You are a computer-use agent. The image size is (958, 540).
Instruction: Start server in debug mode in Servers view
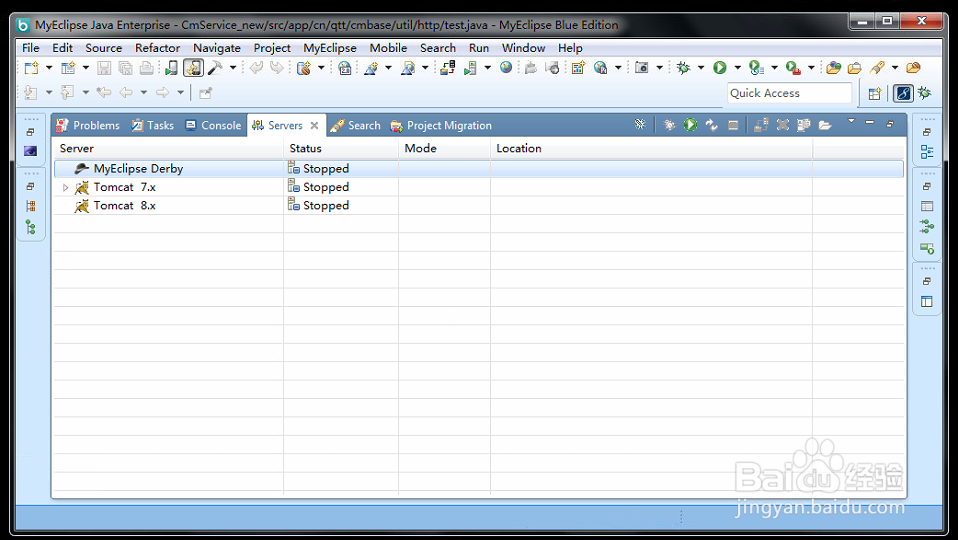(670, 125)
